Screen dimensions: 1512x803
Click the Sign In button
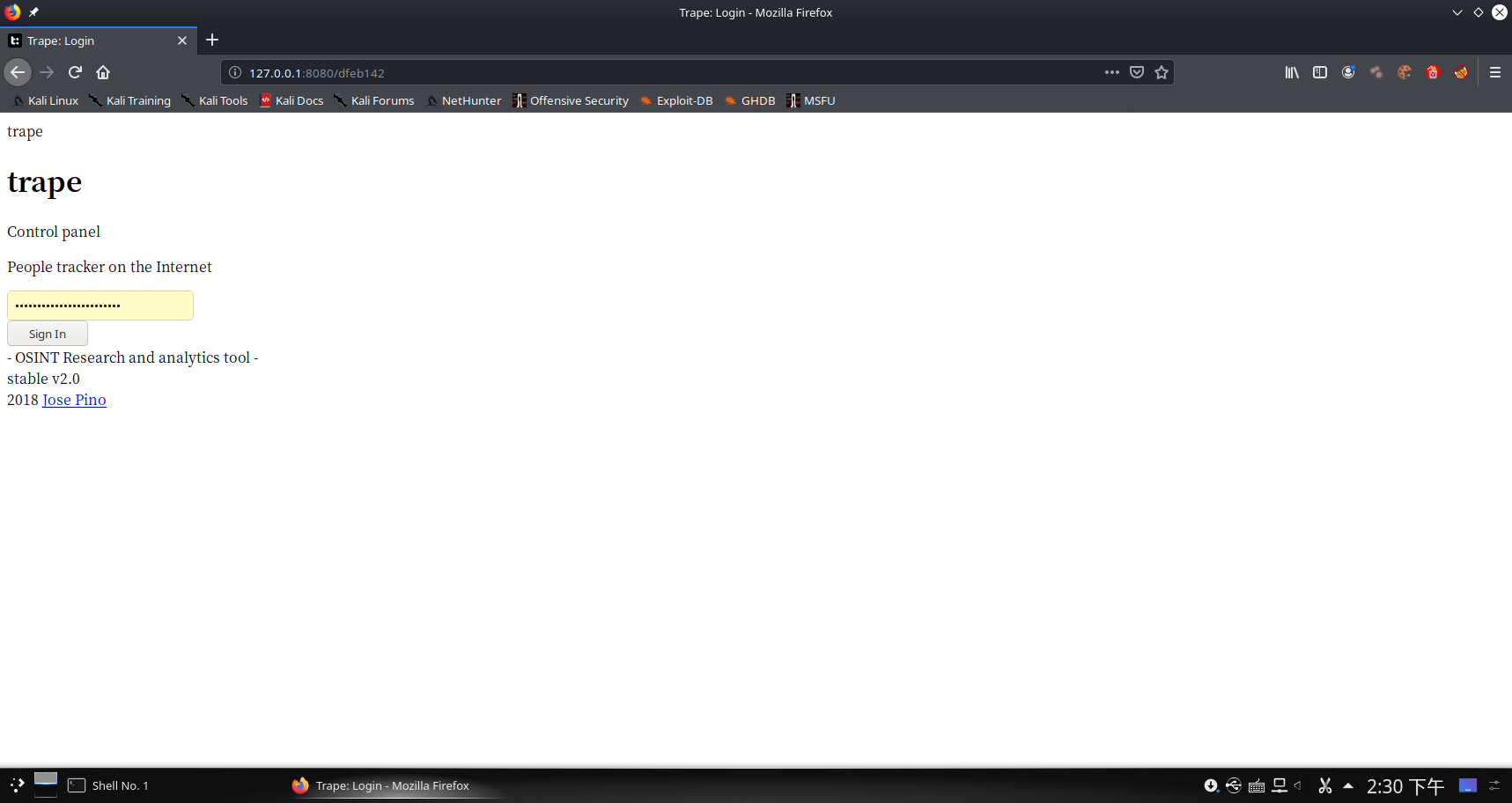(x=48, y=334)
